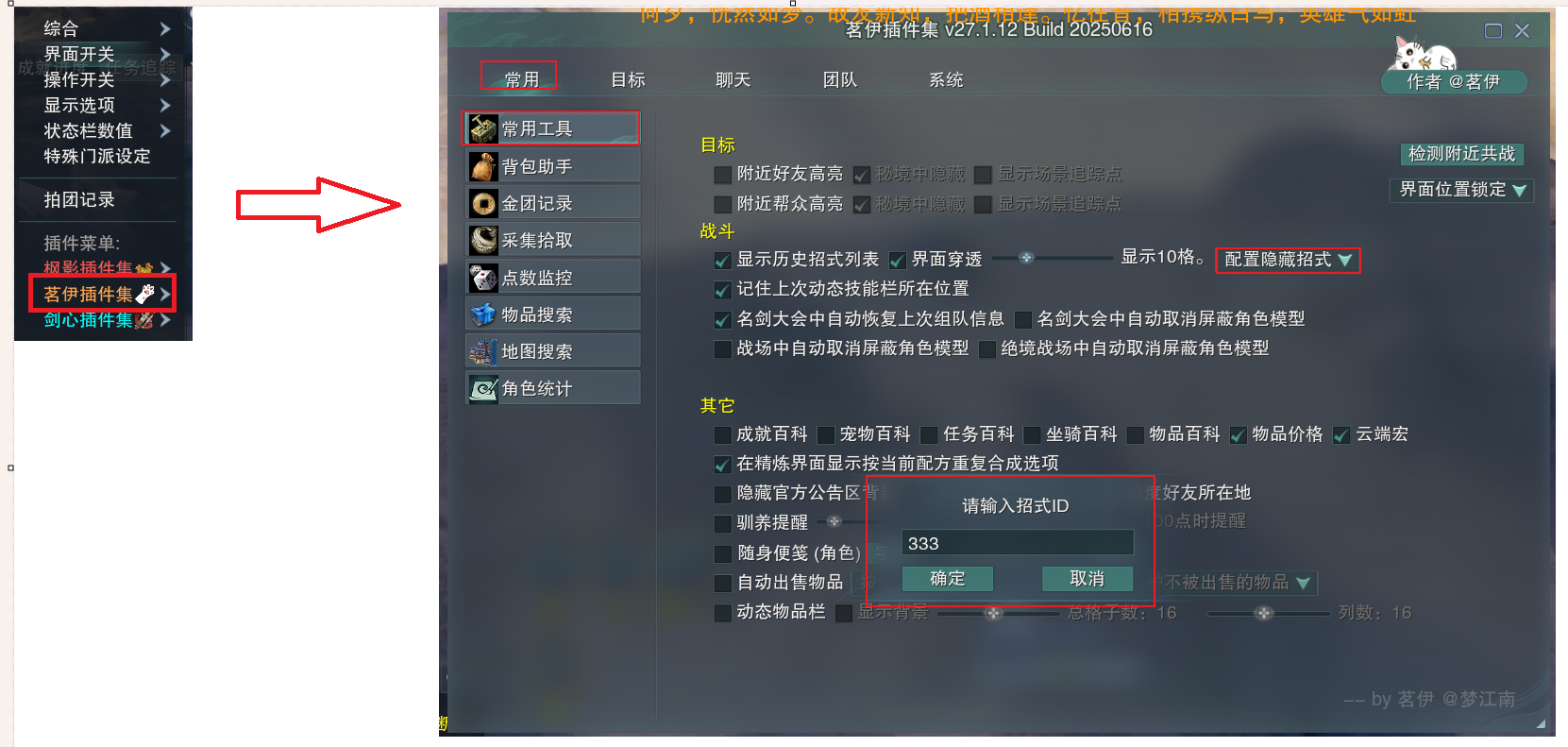Viewport: 1568px width, 747px height.
Task: Expand the 茗伊插件集 submenu
Action: (x=103, y=294)
